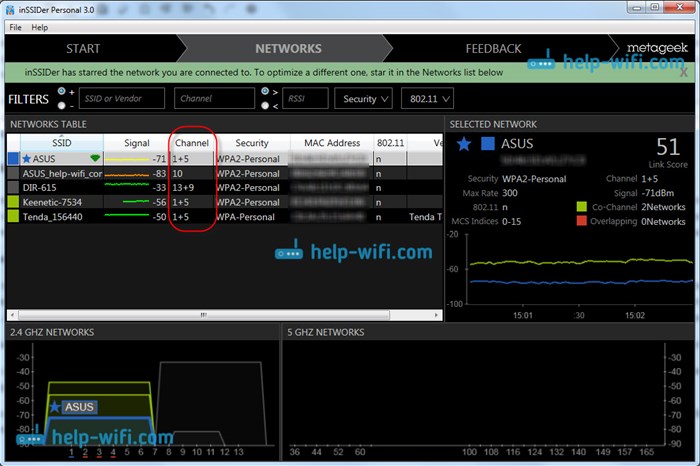Dismiss the green starred-network notification
The width and height of the screenshot is (700, 466).
(x=683, y=72)
